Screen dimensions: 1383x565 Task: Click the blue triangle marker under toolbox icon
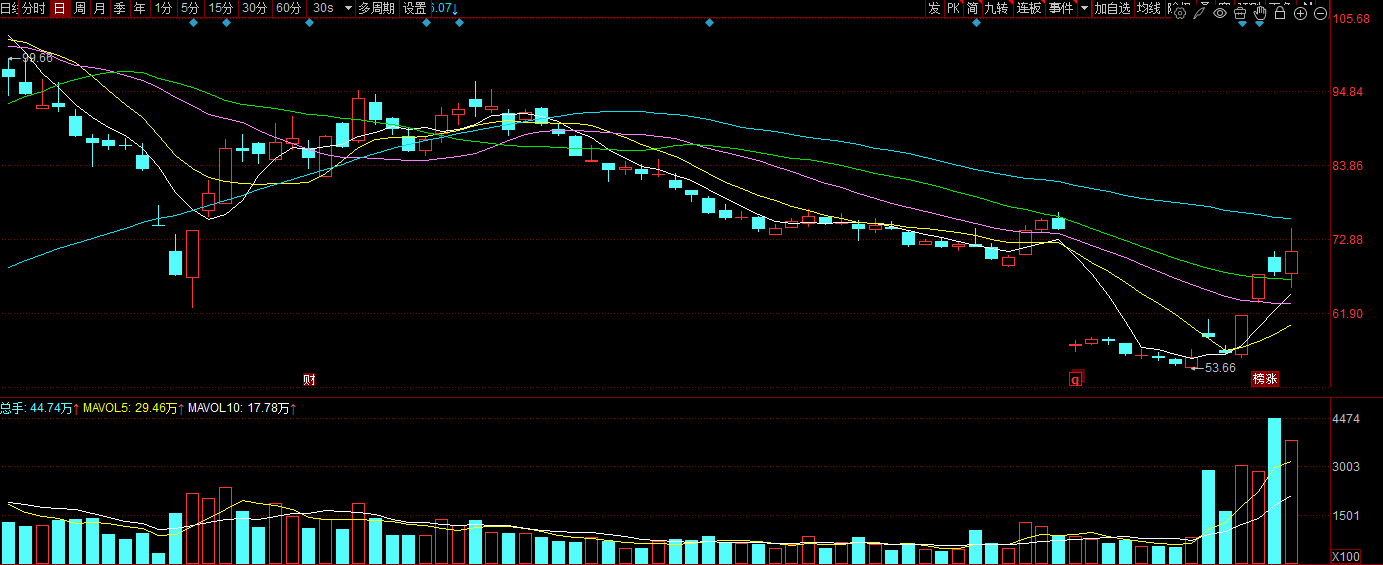[1242, 24]
